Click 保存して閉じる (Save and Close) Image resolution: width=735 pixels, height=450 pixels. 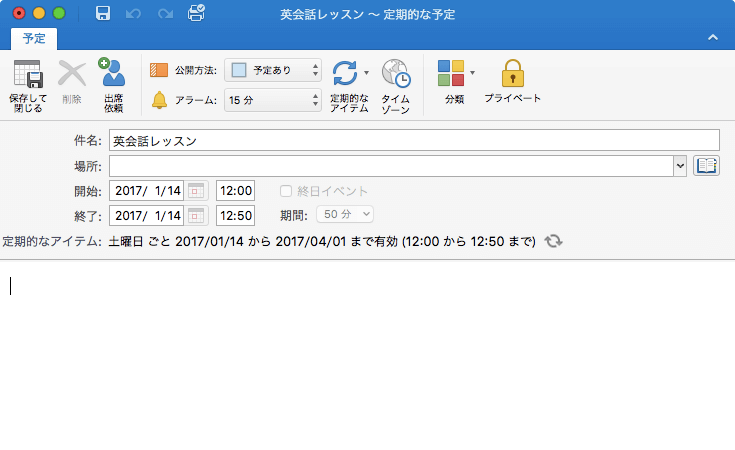tap(28, 86)
